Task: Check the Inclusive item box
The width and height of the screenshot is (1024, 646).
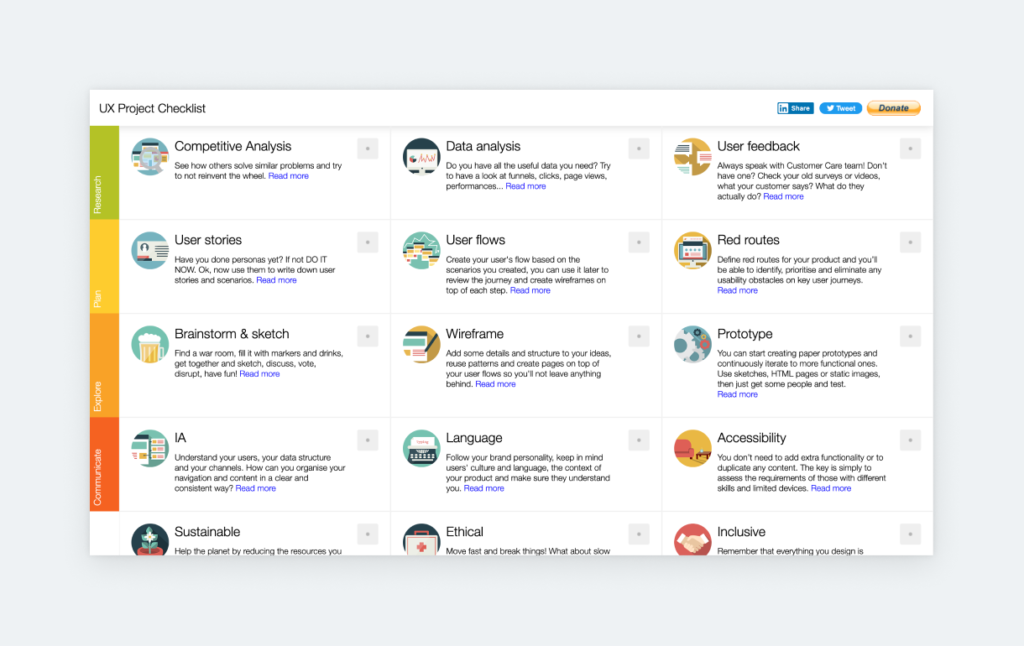Action: (910, 534)
